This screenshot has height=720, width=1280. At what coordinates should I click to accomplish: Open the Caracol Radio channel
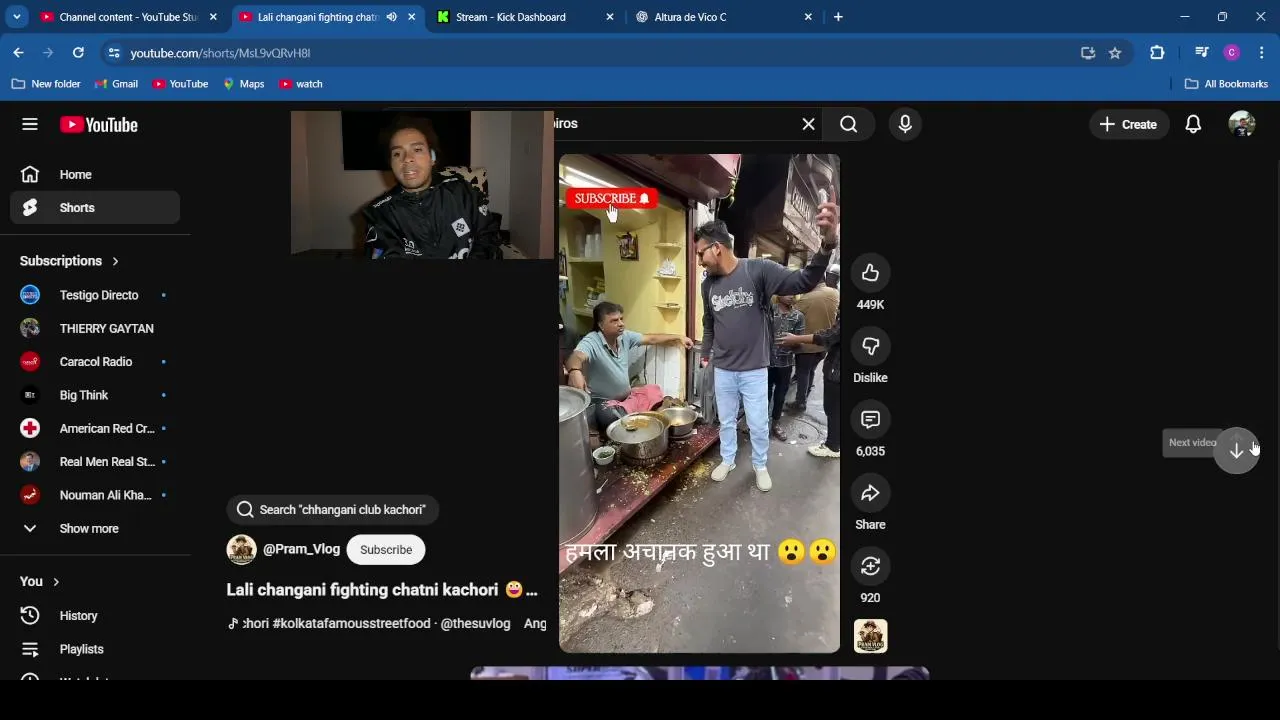(96, 362)
